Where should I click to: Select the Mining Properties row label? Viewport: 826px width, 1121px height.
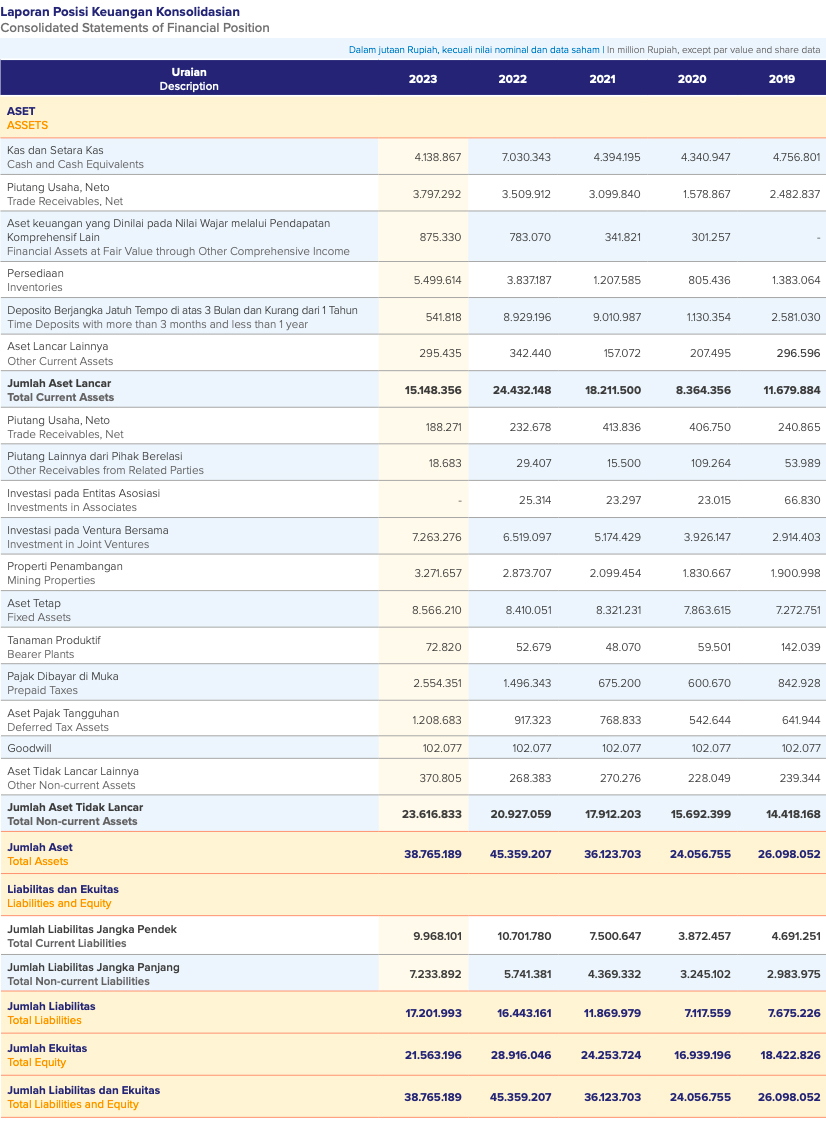tap(65, 573)
